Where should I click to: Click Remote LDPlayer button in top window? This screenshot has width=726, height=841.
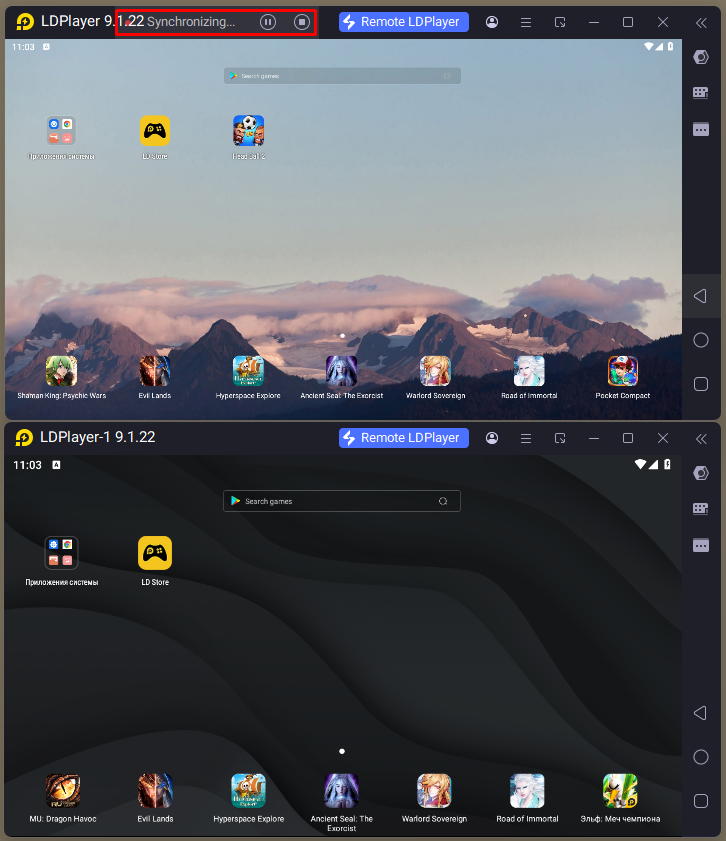coord(404,22)
